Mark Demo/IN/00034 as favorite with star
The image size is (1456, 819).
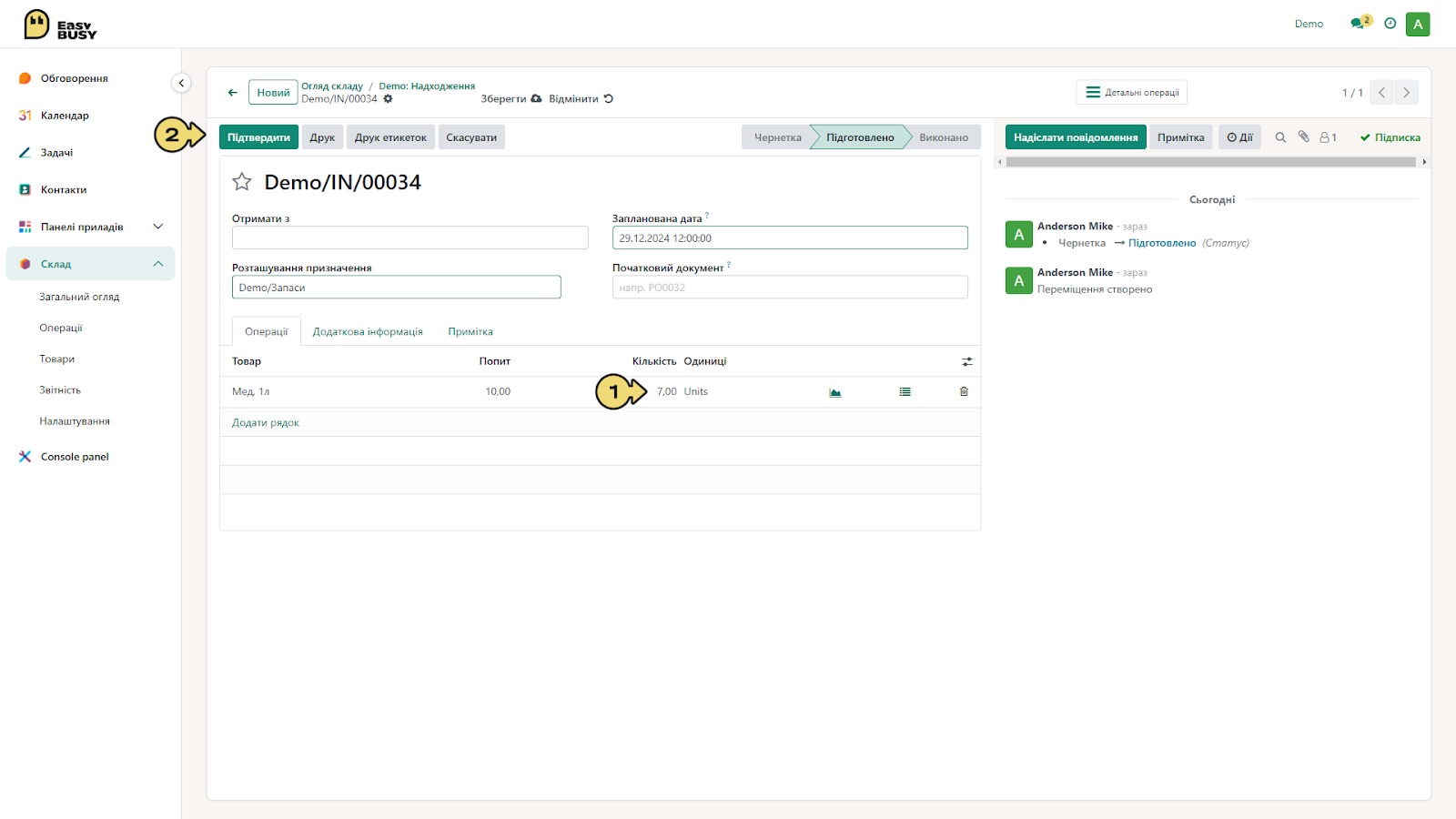pos(242,182)
